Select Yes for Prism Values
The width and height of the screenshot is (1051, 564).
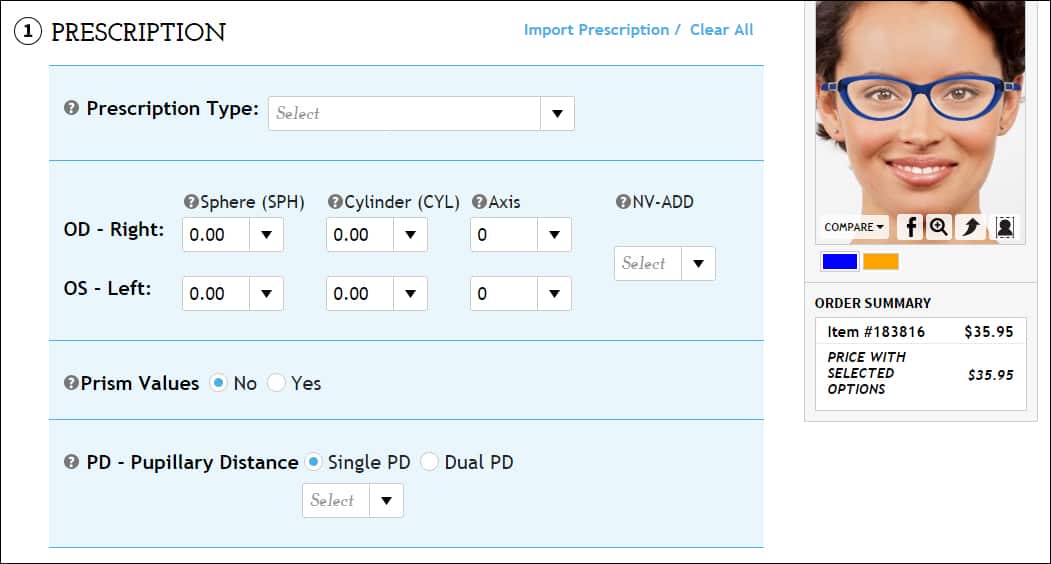pos(276,383)
